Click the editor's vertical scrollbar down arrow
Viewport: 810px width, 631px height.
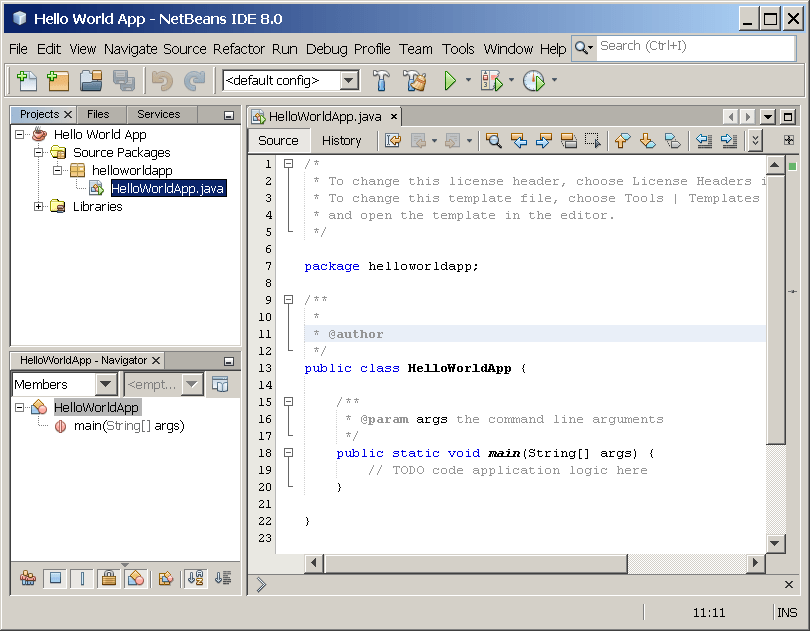(776, 542)
